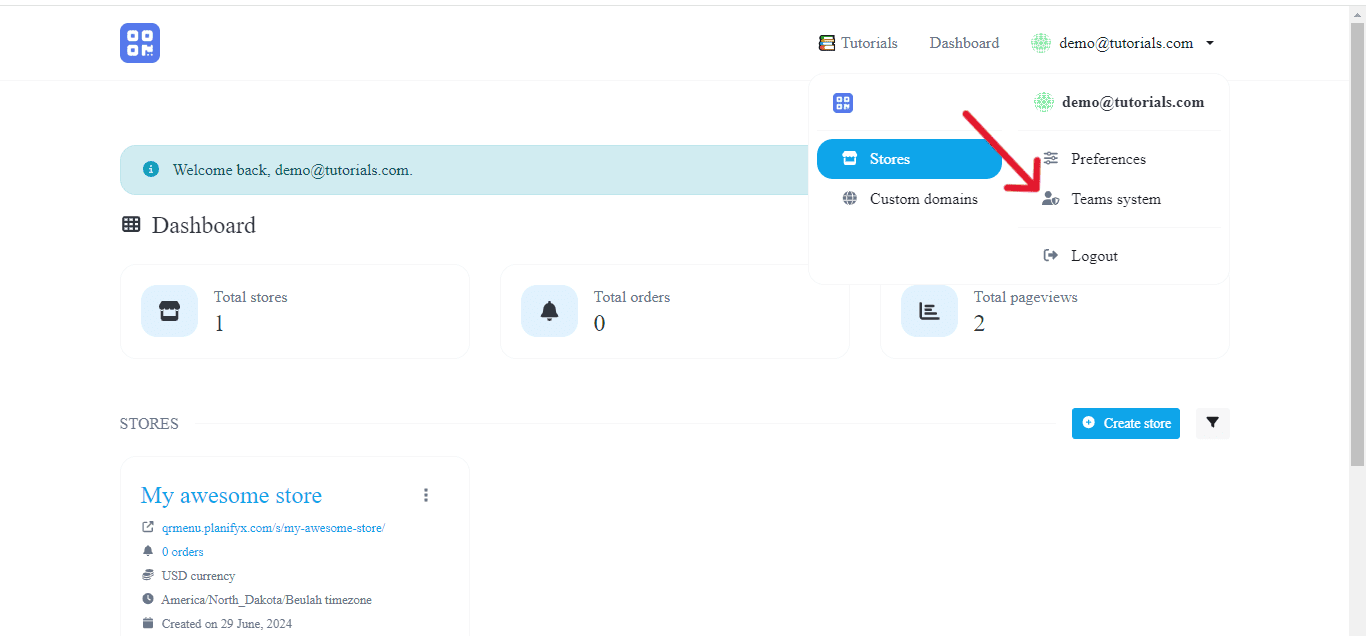The image size is (1366, 636).
Task: Click the 0 orders link
Action: coord(182,552)
